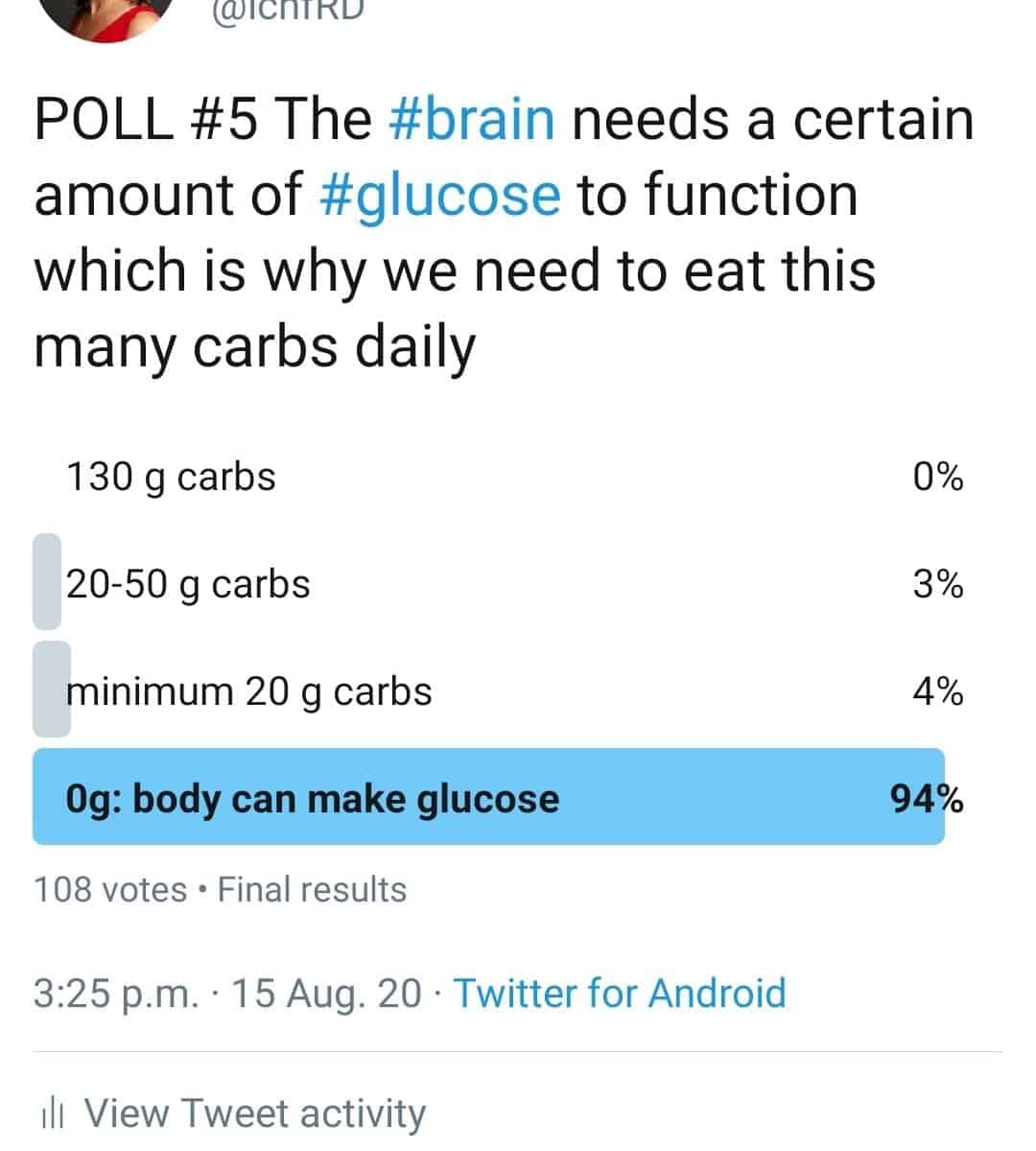This screenshot has height=1151, width=1036.
Task: Select the minimum 20 g carbs option
Action: pyautogui.click(x=498, y=691)
